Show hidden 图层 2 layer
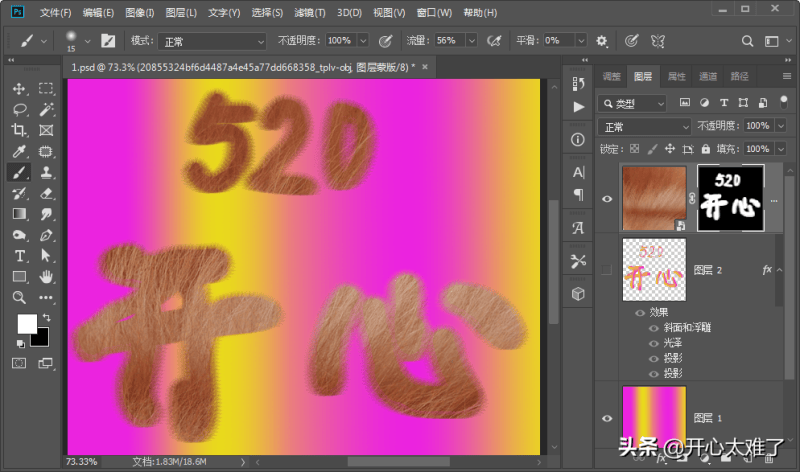Viewport: 800px width, 472px height. (x=606, y=270)
